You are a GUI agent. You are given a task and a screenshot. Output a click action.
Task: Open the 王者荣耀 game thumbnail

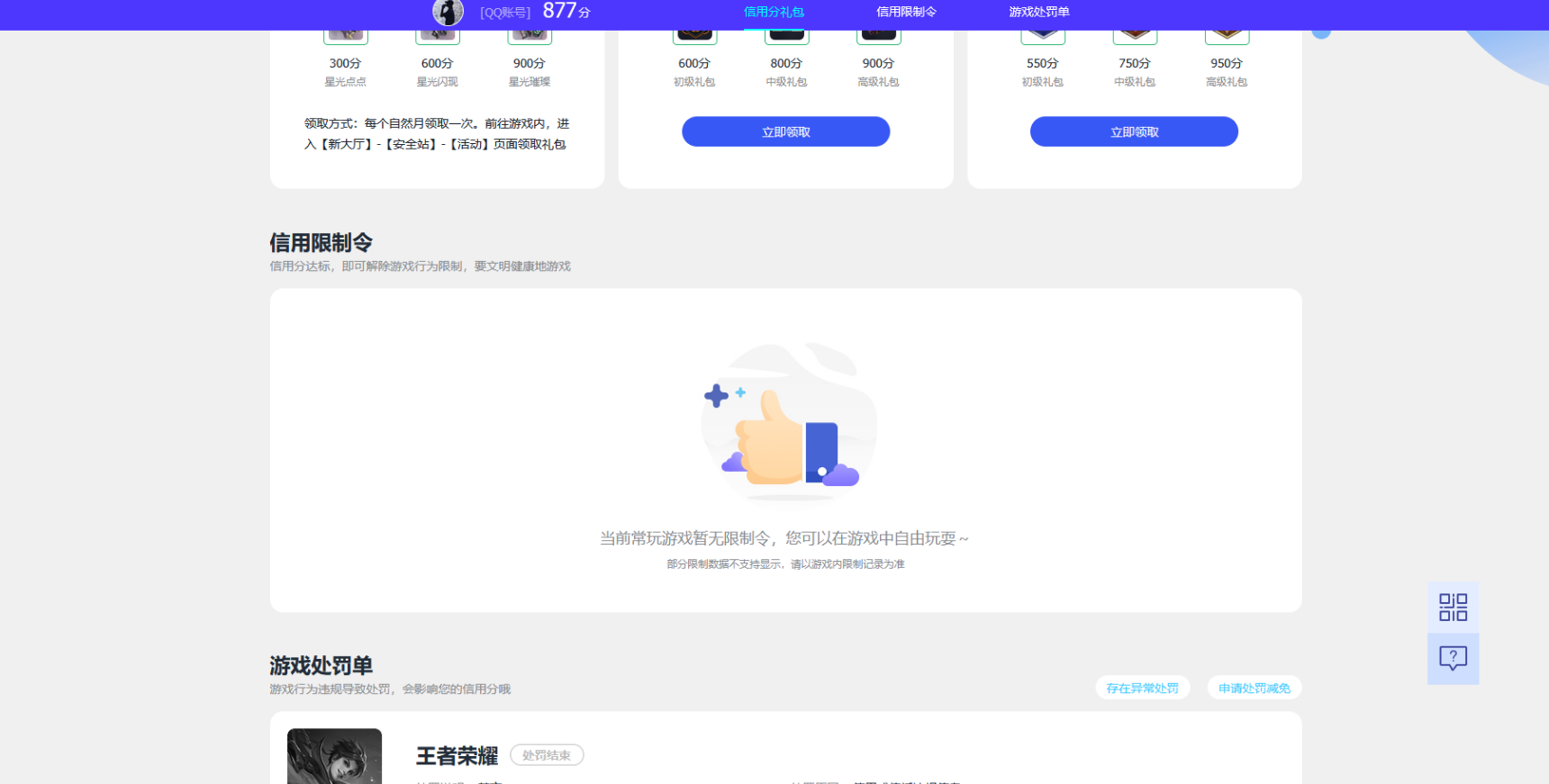pyautogui.click(x=334, y=756)
